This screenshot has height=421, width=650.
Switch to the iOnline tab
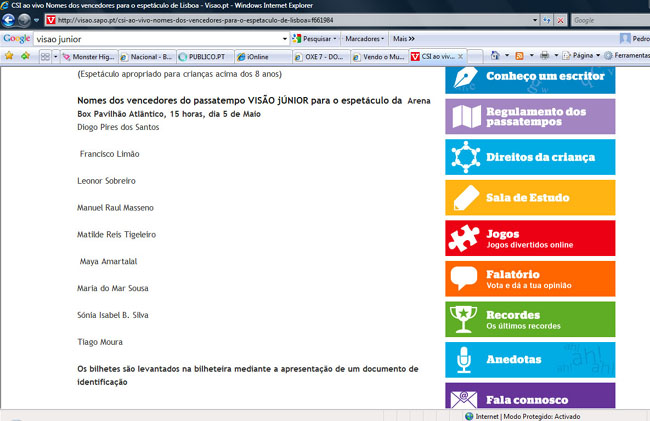point(263,57)
